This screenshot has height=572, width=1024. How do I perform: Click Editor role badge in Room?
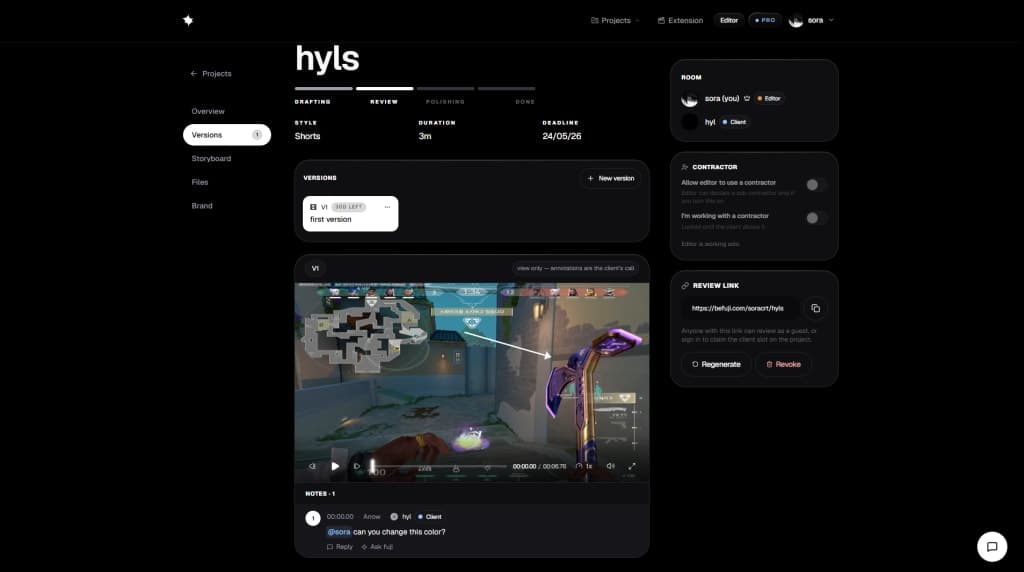(769, 99)
